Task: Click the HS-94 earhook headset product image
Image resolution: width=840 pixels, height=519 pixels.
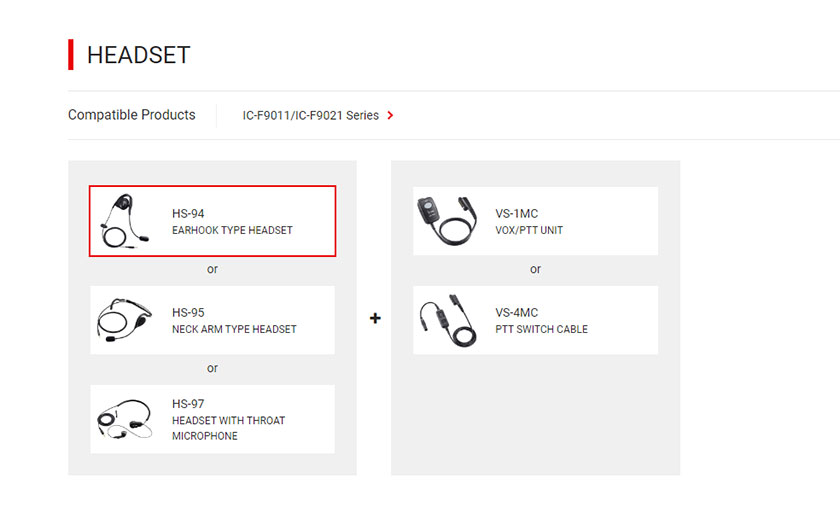Action: pyautogui.click(x=125, y=221)
